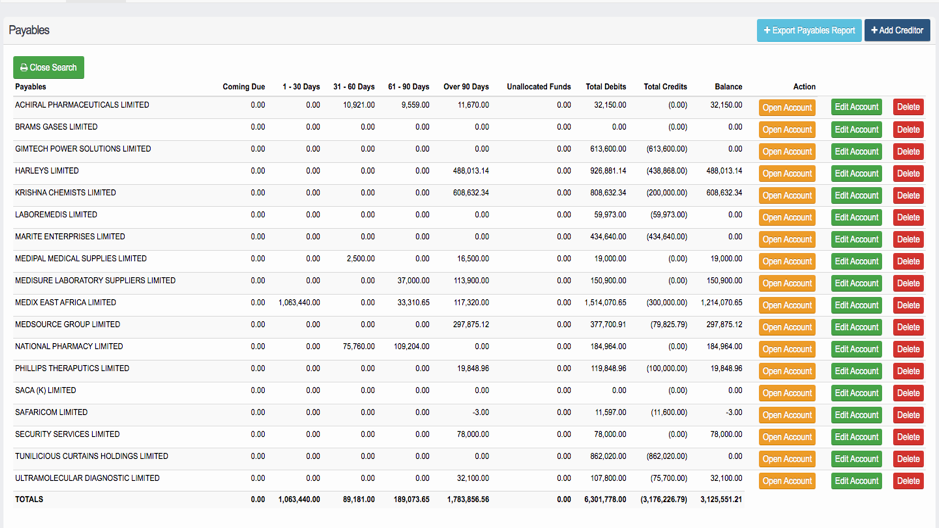Delete Tunilicious Curtains Holdings Limited
This screenshot has height=528, width=939.
point(908,459)
